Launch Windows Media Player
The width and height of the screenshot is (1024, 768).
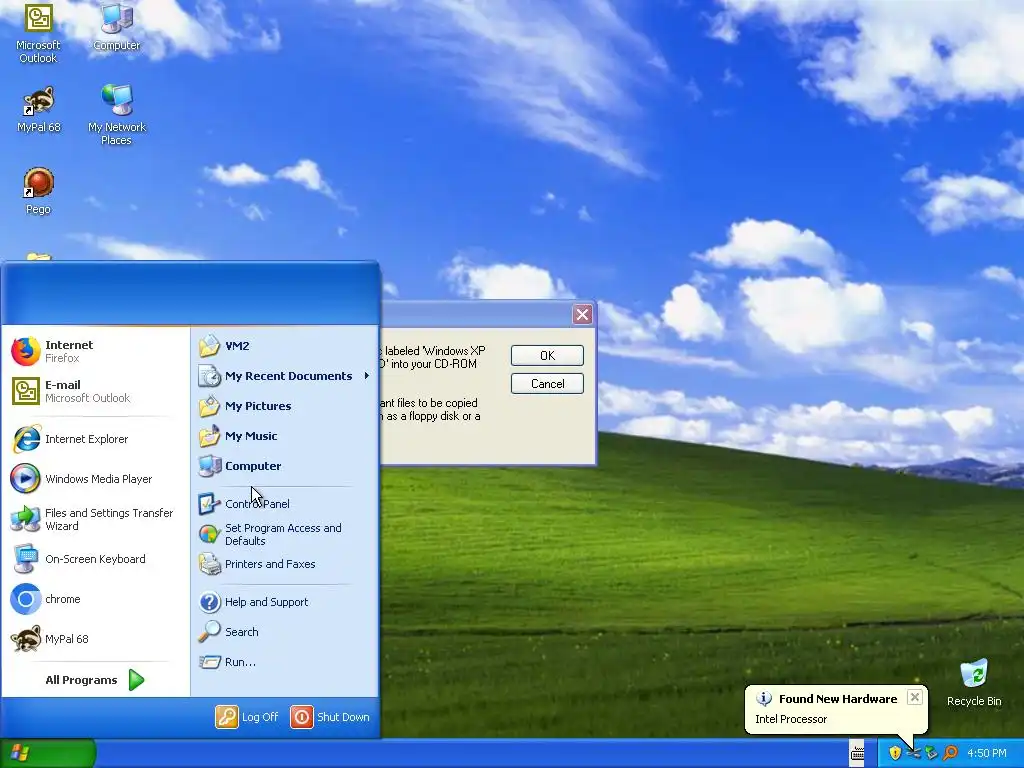[x=95, y=479]
